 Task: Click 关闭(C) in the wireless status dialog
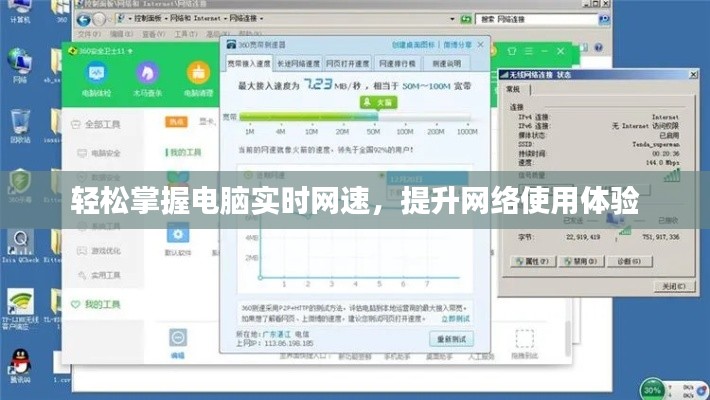pos(674,286)
